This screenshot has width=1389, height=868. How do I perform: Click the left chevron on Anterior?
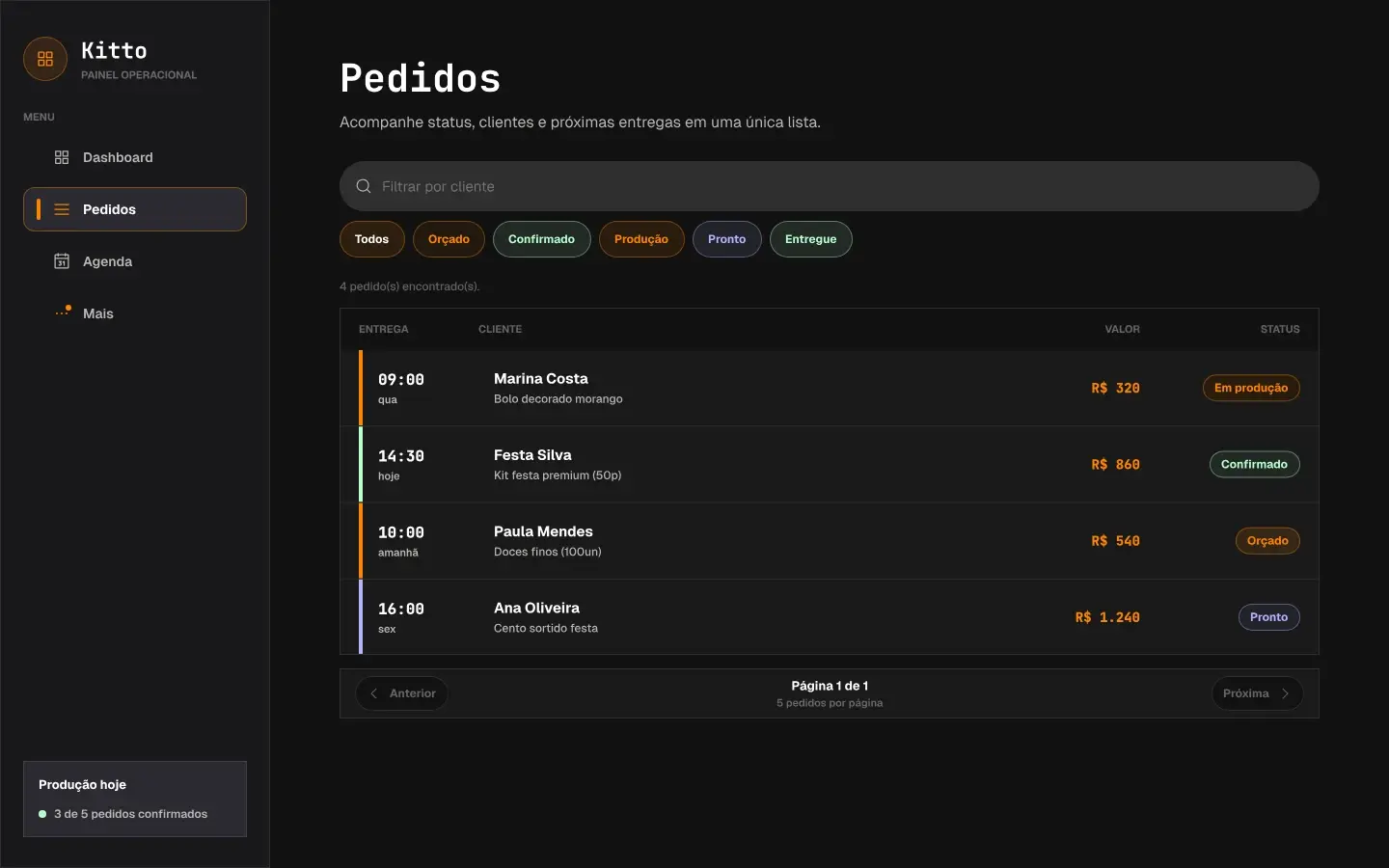[374, 693]
